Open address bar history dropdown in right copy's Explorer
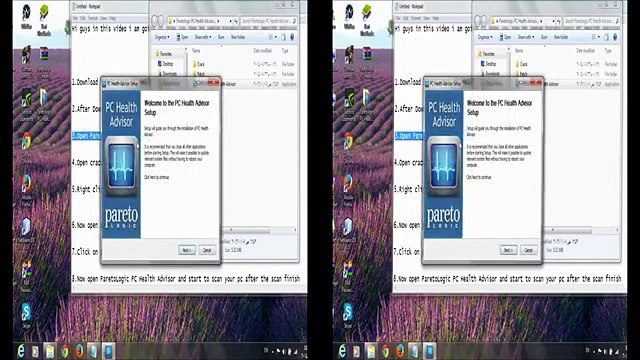 coord(553,21)
